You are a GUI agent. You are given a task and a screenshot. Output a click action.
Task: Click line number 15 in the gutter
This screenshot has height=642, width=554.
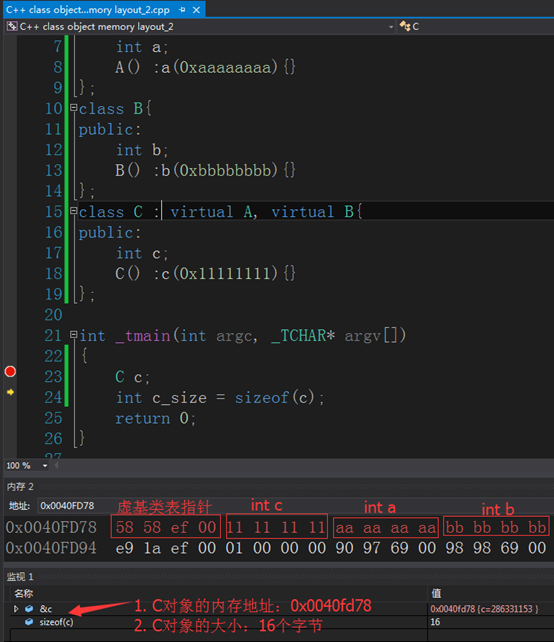tap(54, 212)
